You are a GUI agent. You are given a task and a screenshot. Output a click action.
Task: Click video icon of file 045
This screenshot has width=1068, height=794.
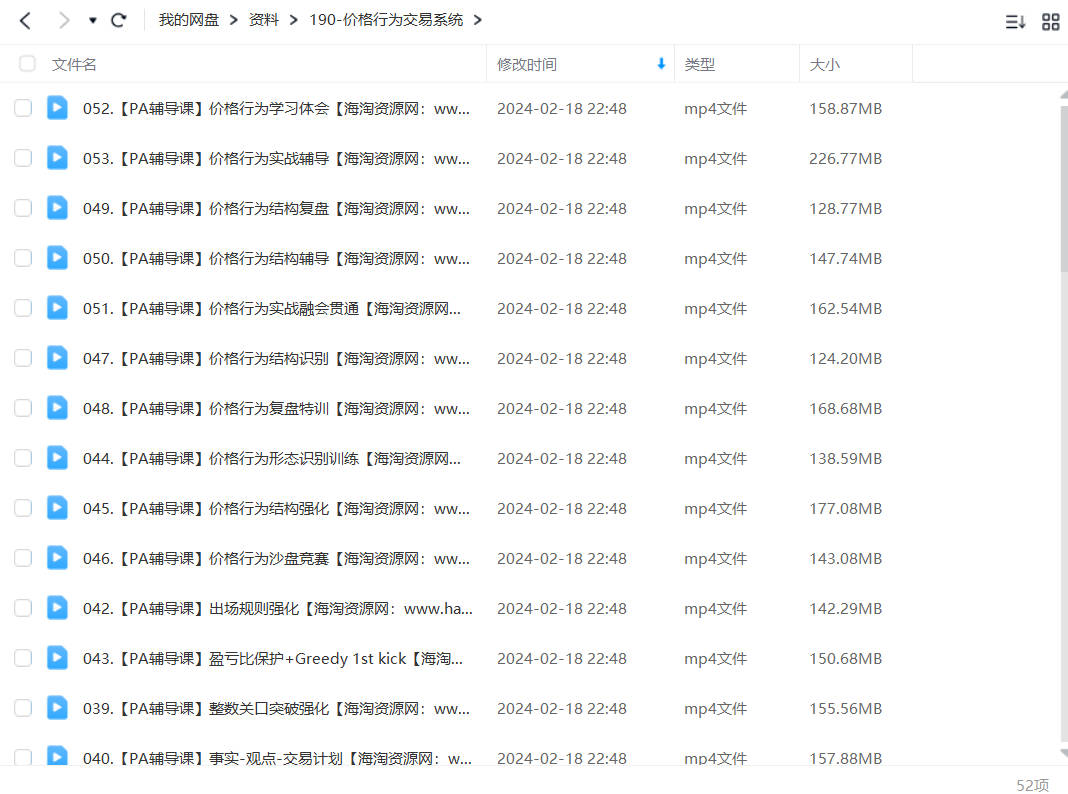(57, 508)
